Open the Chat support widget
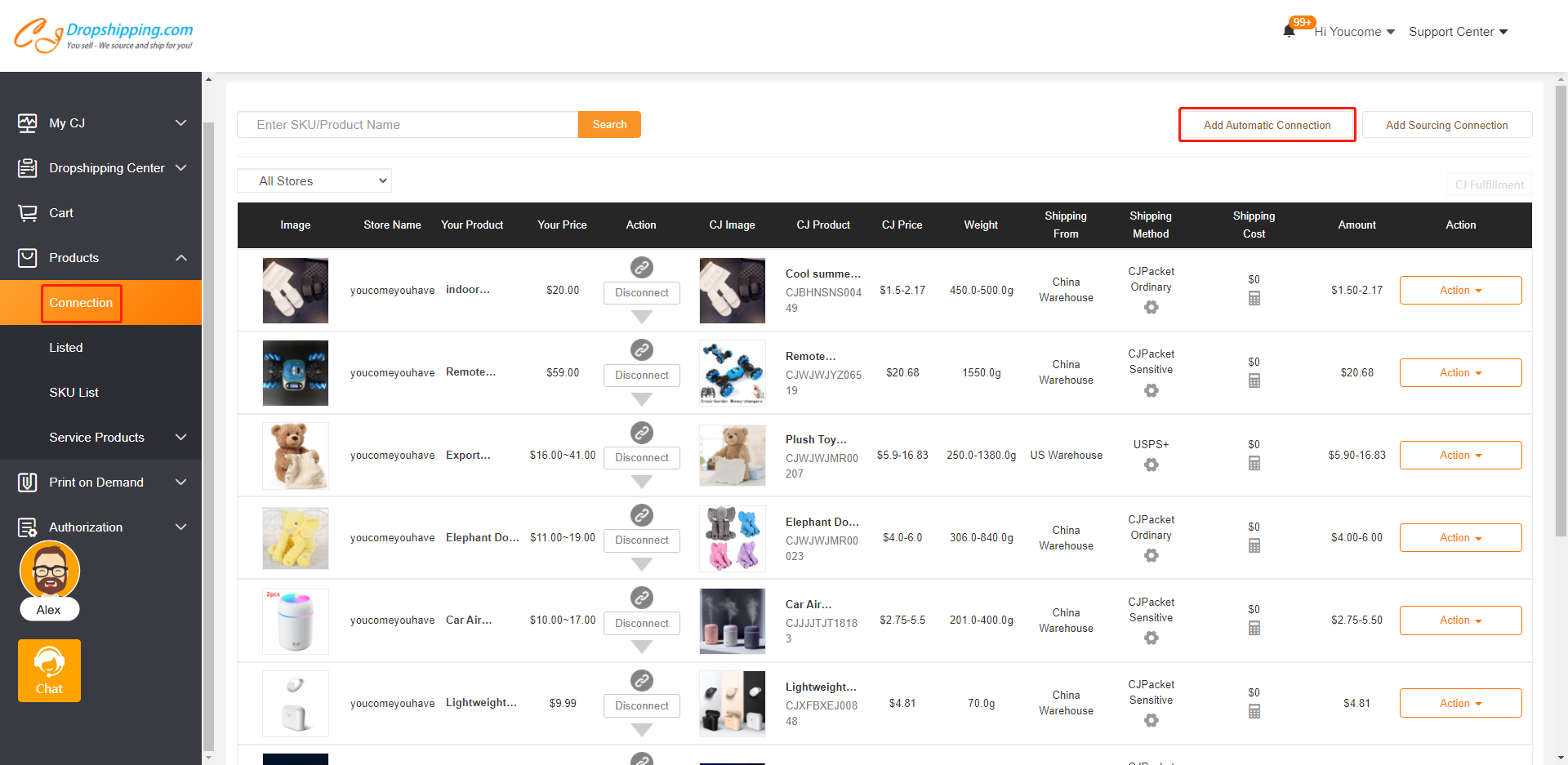The width and height of the screenshot is (1568, 765). 49,670
